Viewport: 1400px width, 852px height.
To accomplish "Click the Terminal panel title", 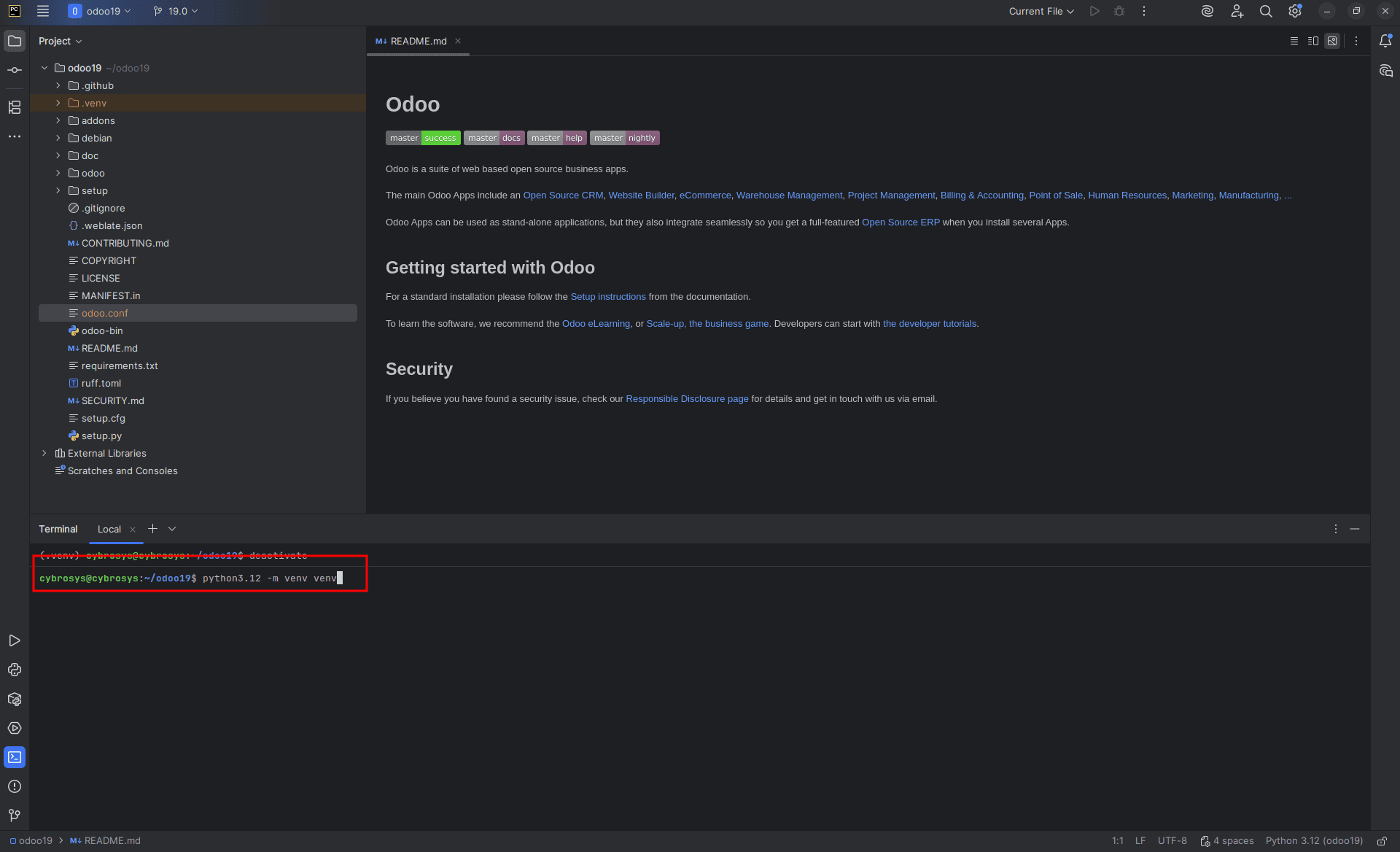I will (x=58, y=529).
